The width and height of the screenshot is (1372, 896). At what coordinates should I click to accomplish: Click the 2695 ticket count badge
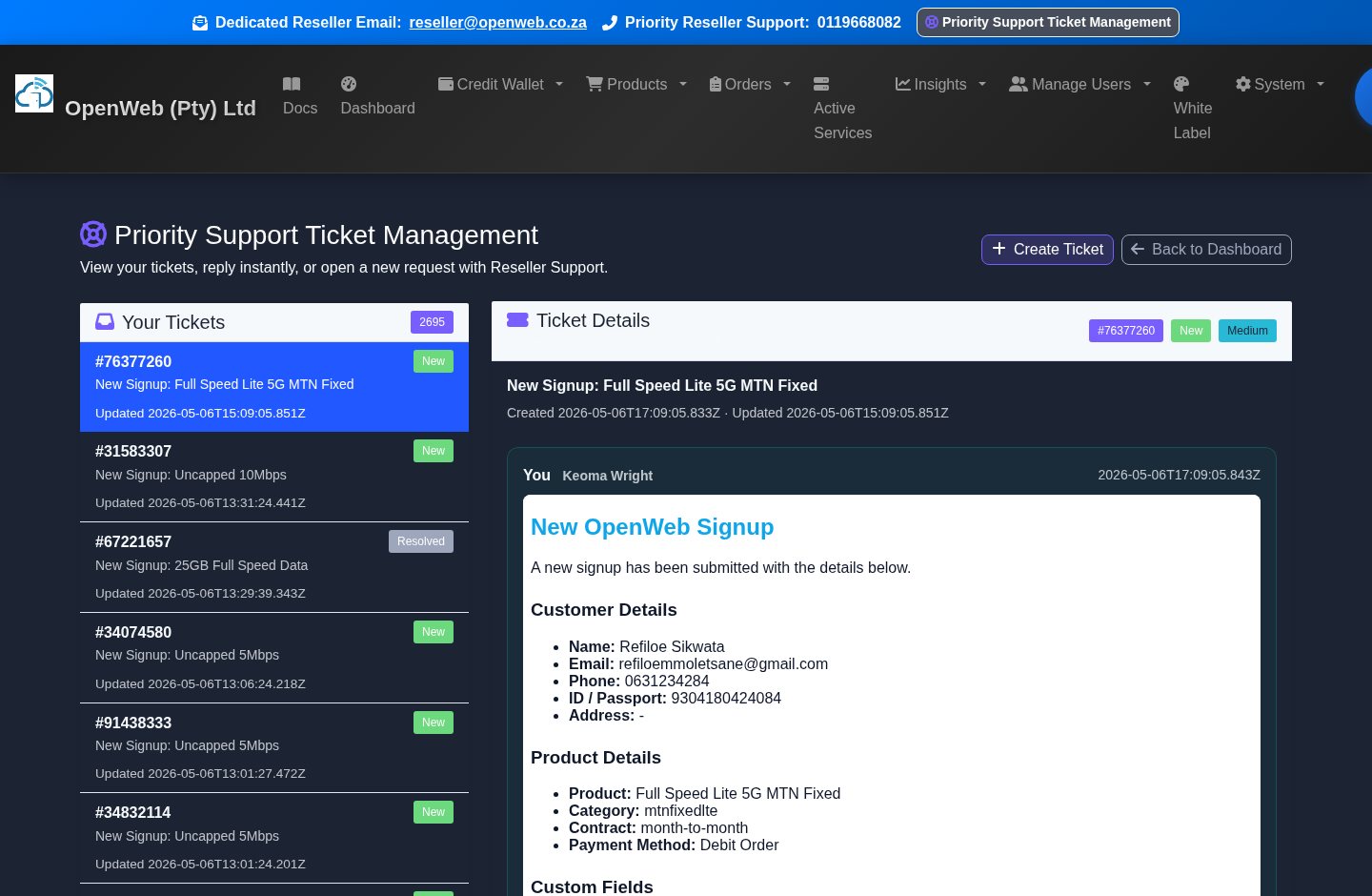pos(433,322)
